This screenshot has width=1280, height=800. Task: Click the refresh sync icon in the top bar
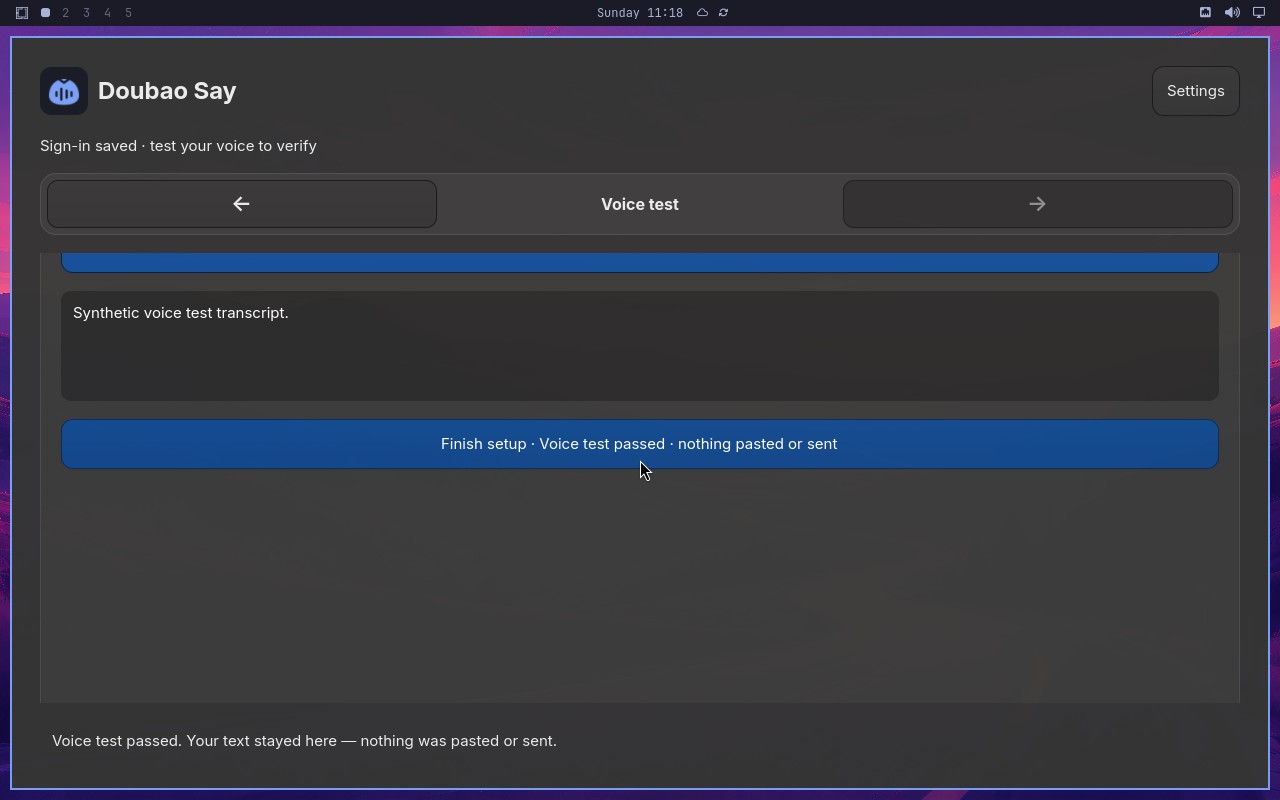coord(723,13)
